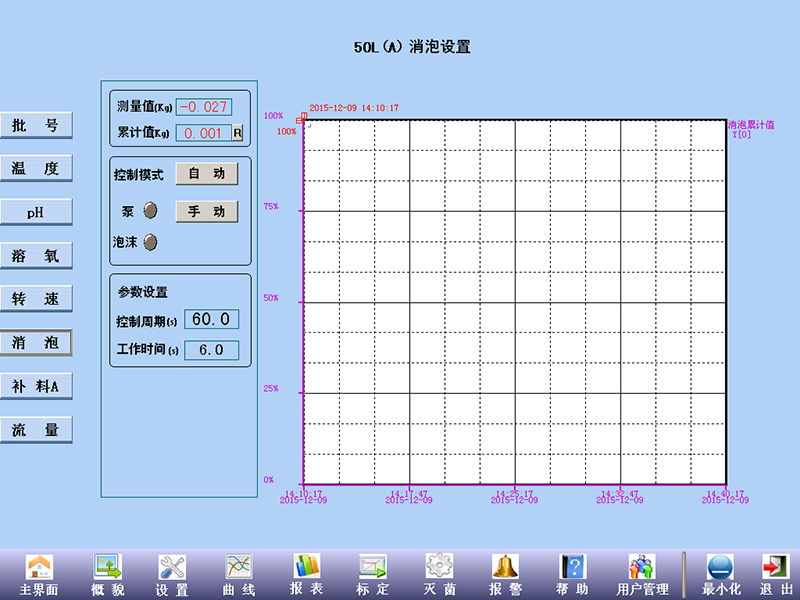Click the 帮助 help icon
The height and width of the screenshot is (600, 800).
(572, 567)
